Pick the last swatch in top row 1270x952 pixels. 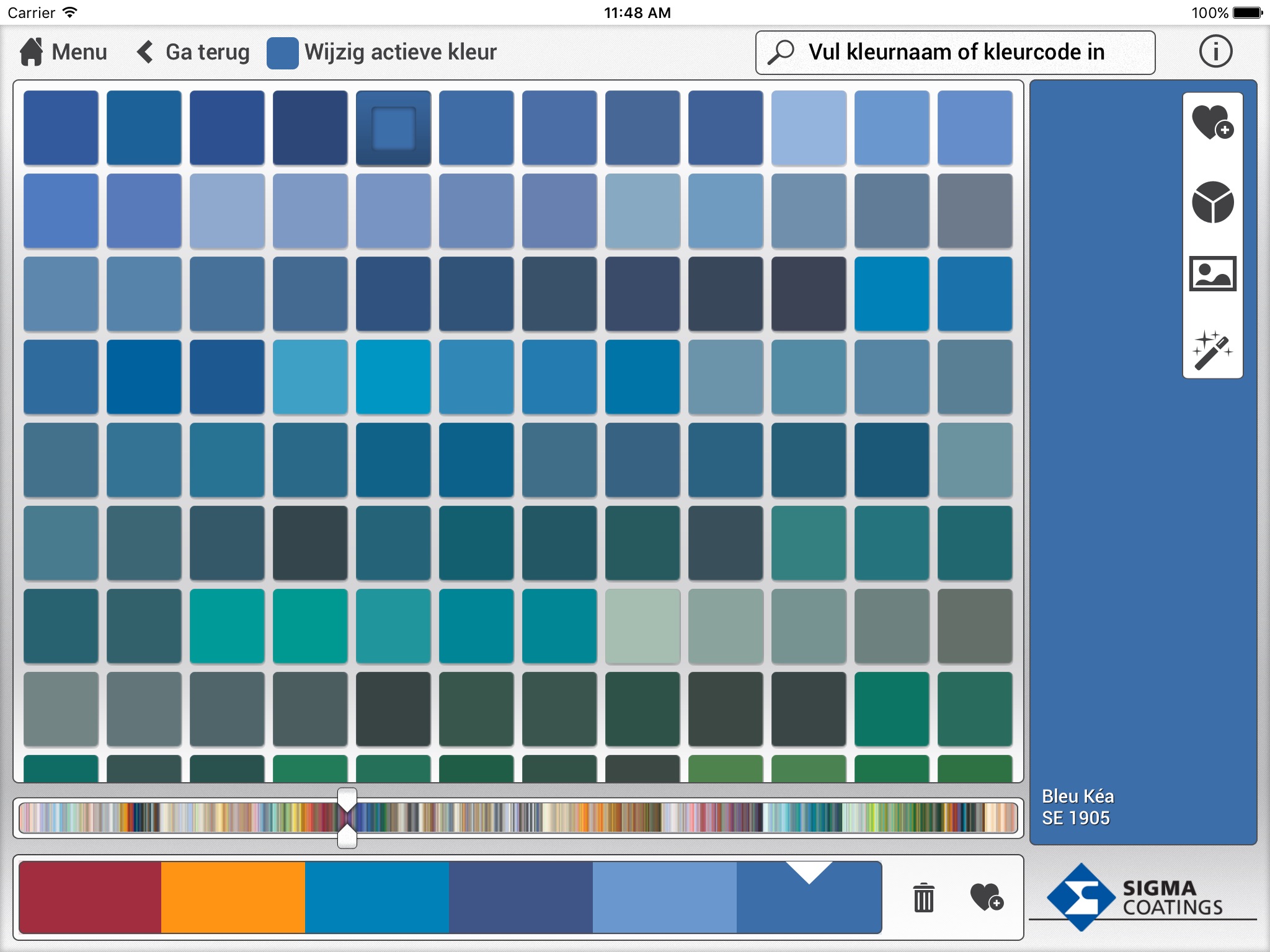975,128
